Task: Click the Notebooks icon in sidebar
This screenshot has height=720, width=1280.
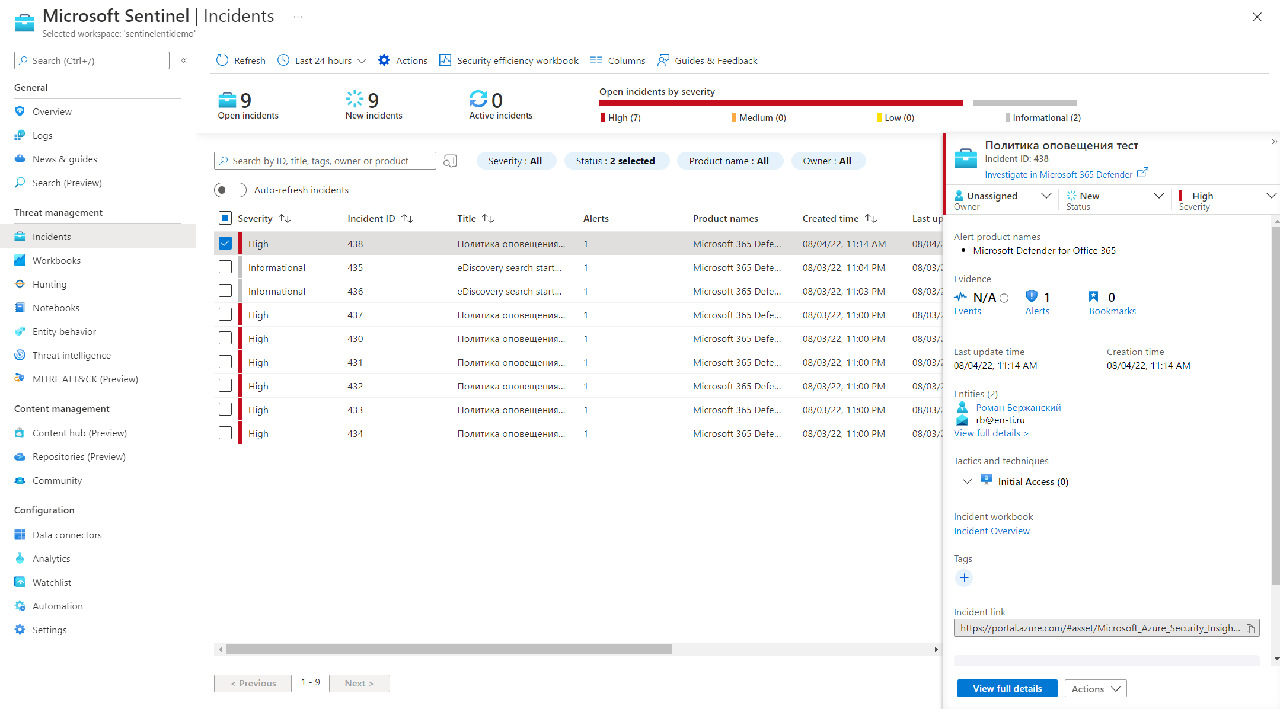Action: [x=19, y=308]
